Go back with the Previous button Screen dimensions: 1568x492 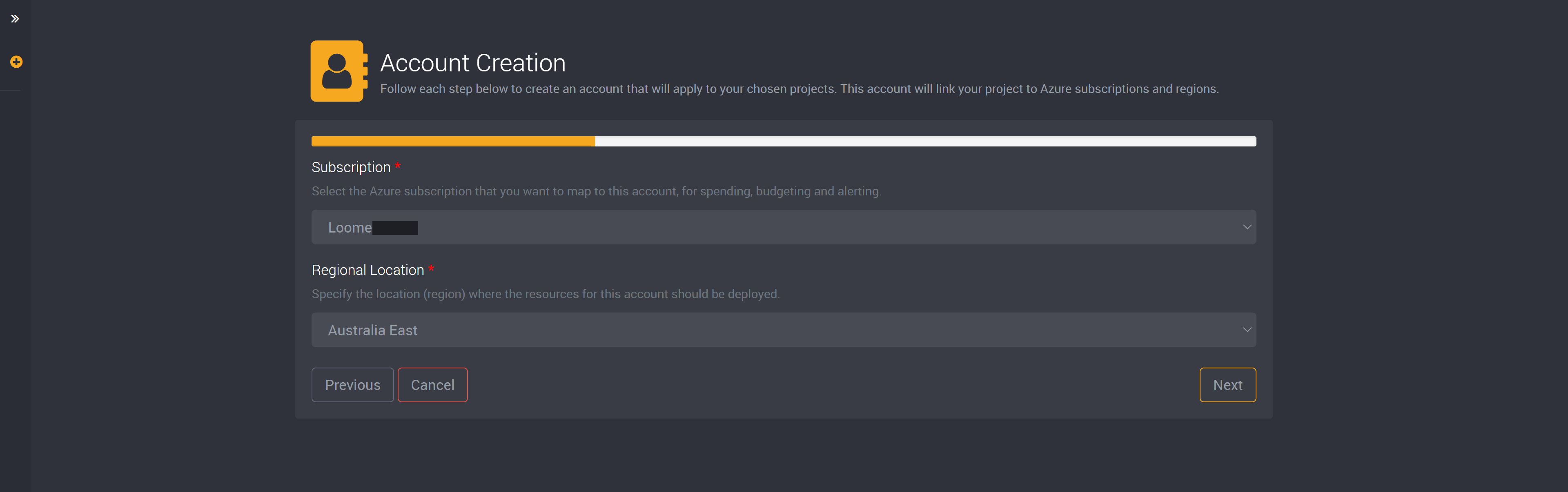352,385
